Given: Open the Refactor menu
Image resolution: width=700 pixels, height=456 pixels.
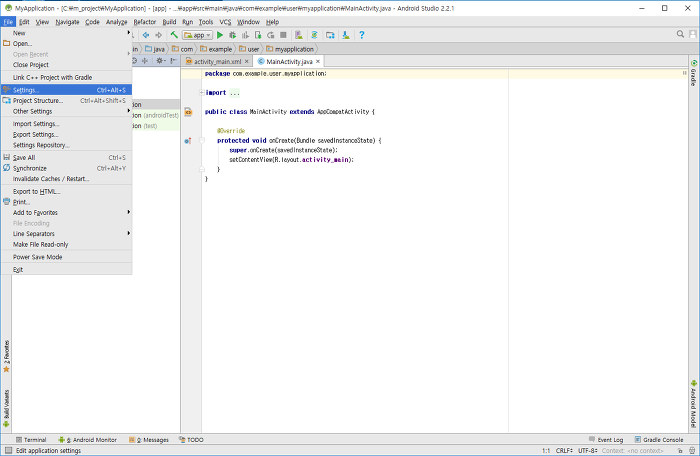Looking at the screenshot, I should (x=145, y=22).
